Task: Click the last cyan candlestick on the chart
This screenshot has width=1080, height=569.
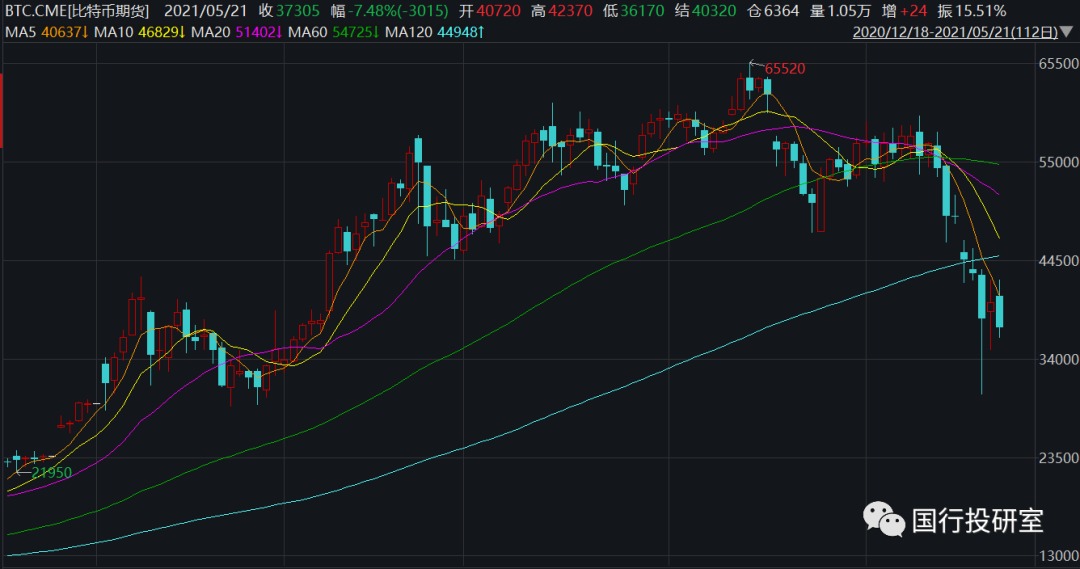Action: click(x=999, y=311)
